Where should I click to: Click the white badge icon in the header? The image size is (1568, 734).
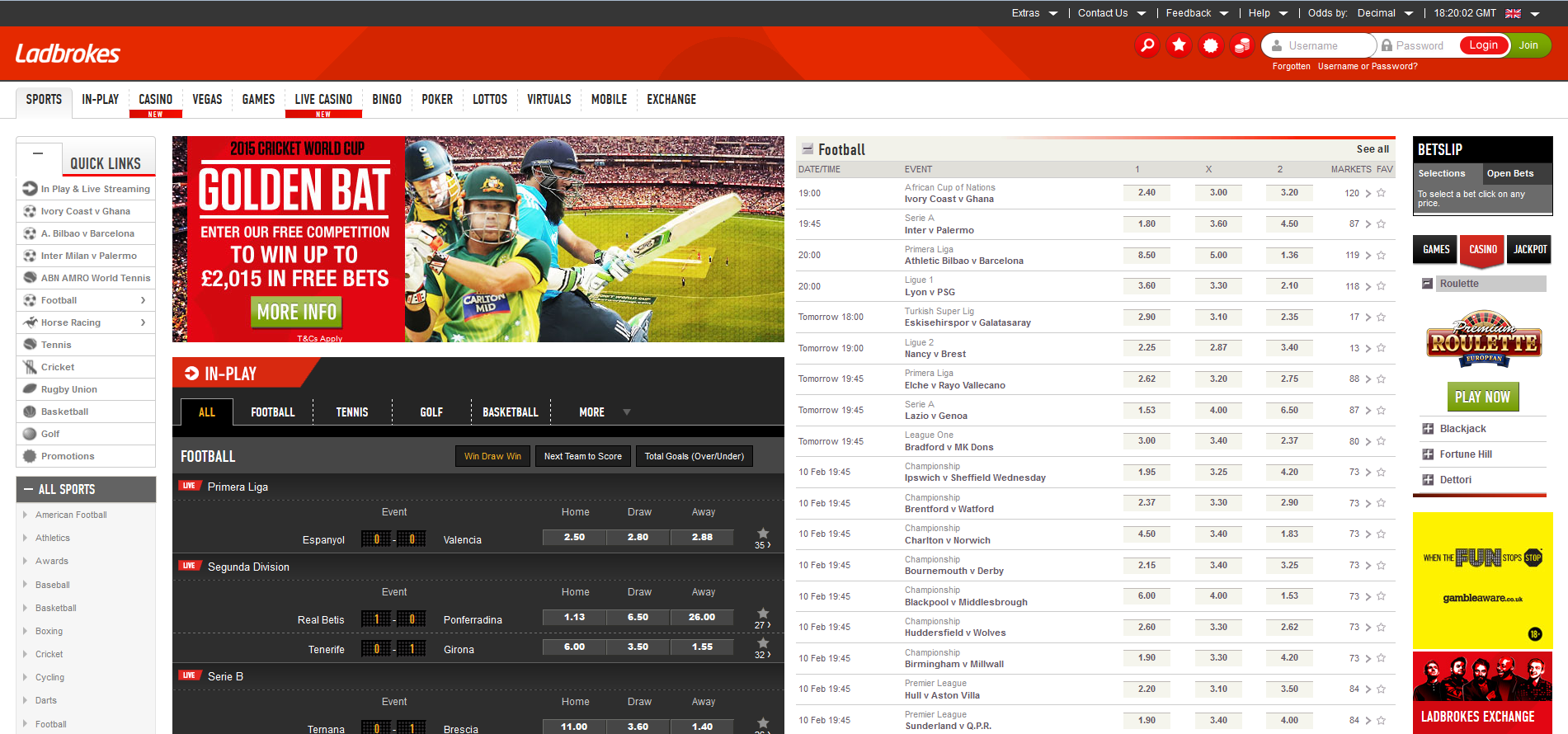coord(1210,45)
